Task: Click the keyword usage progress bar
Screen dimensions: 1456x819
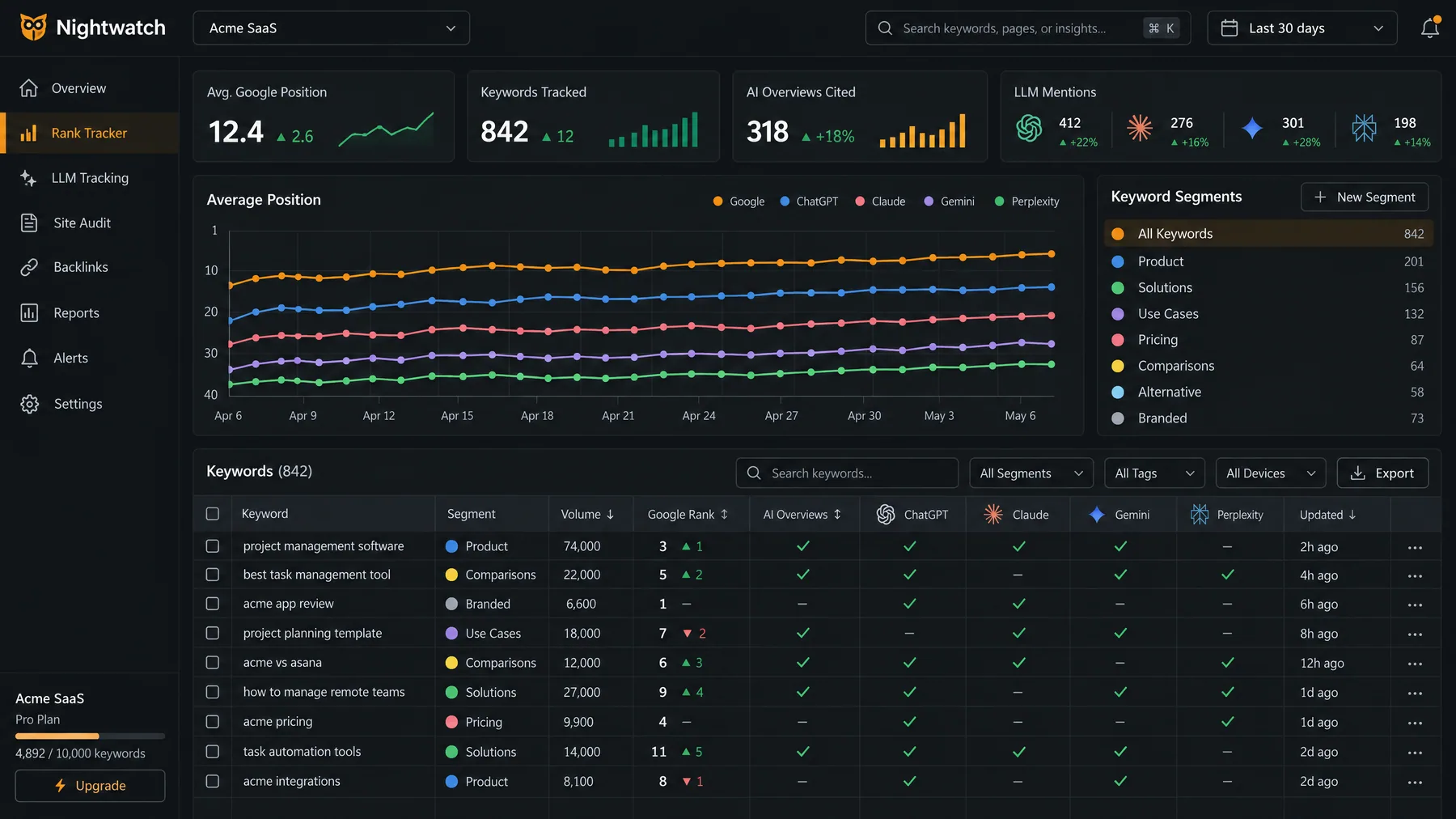Action: (90, 736)
